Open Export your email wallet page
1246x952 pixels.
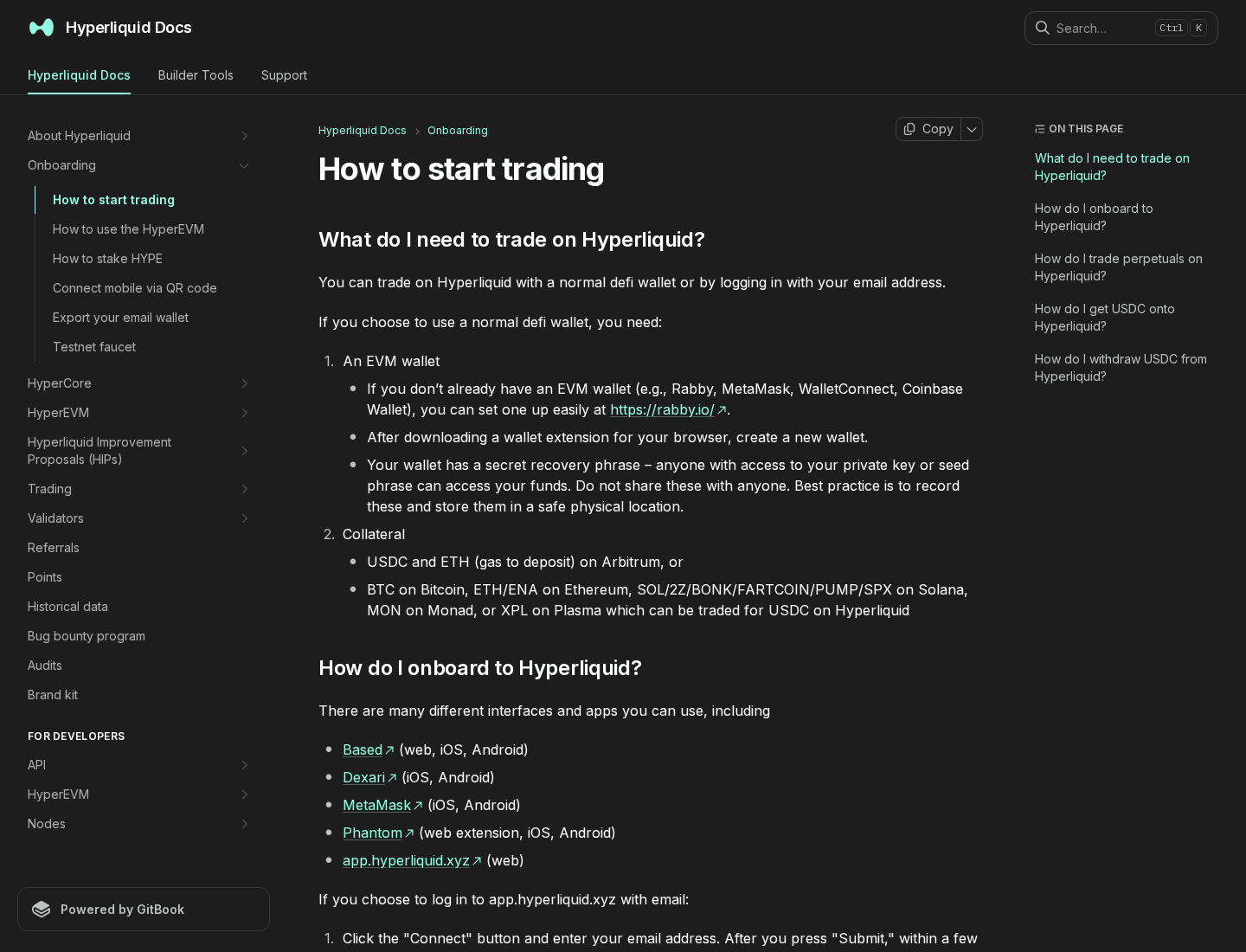click(120, 318)
